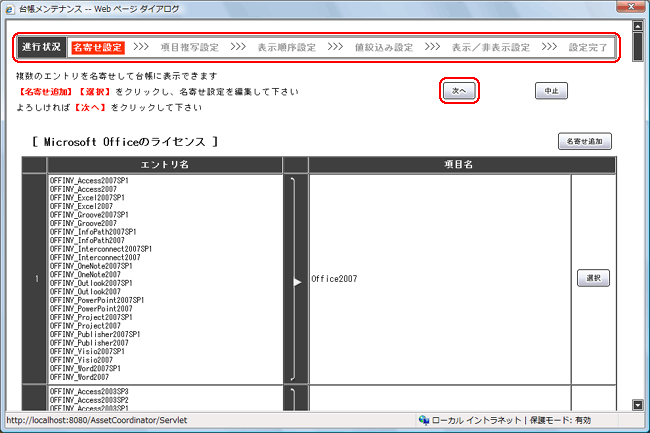The width and height of the screenshot is (650, 433).
Task: Select entry OFFINV_Visio2007SP1
Action: coord(87,351)
